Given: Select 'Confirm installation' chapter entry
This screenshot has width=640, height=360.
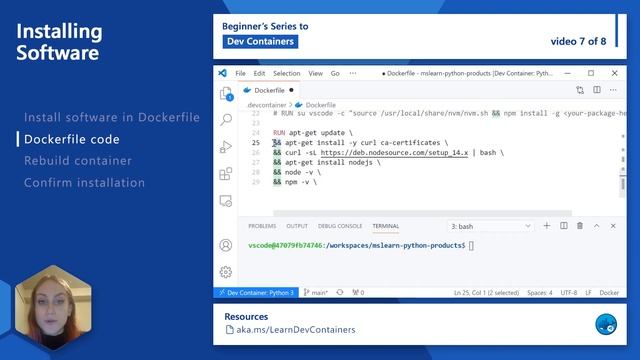Looking at the screenshot, I should pyautogui.click(x=84, y=182).
